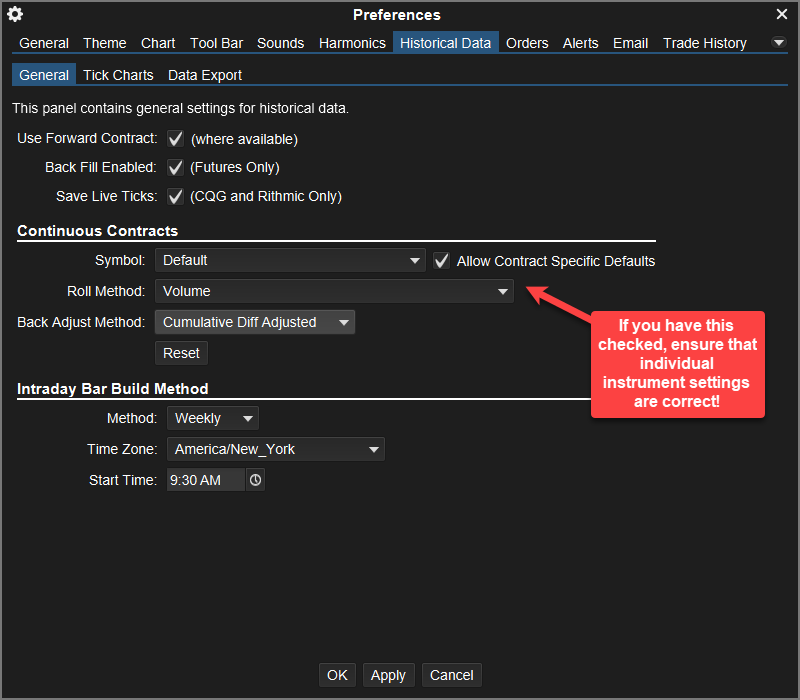The height and width of the screenshot is (700, 800).
Task: Toggle Use Forward Contract checkbox
Action: 176,139
